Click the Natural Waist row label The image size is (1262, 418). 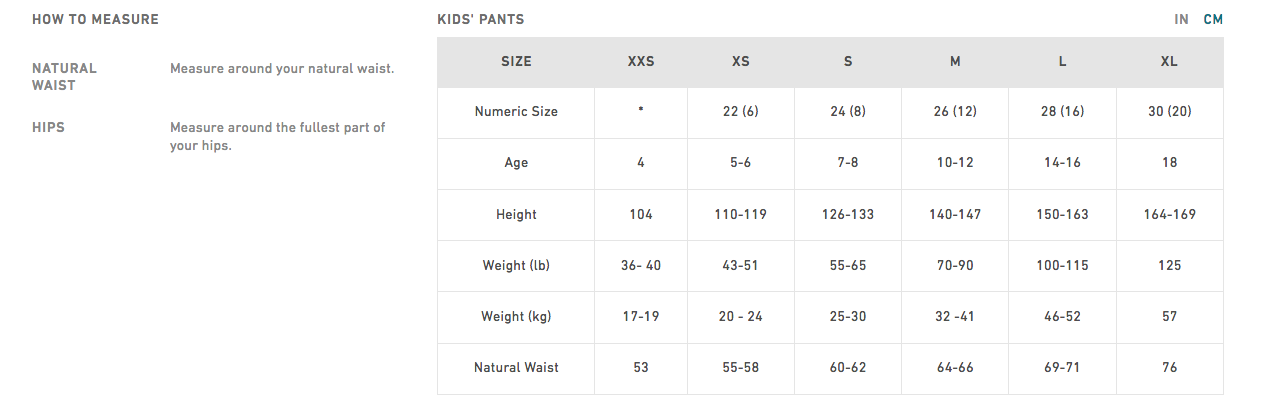tap(516, 367)
